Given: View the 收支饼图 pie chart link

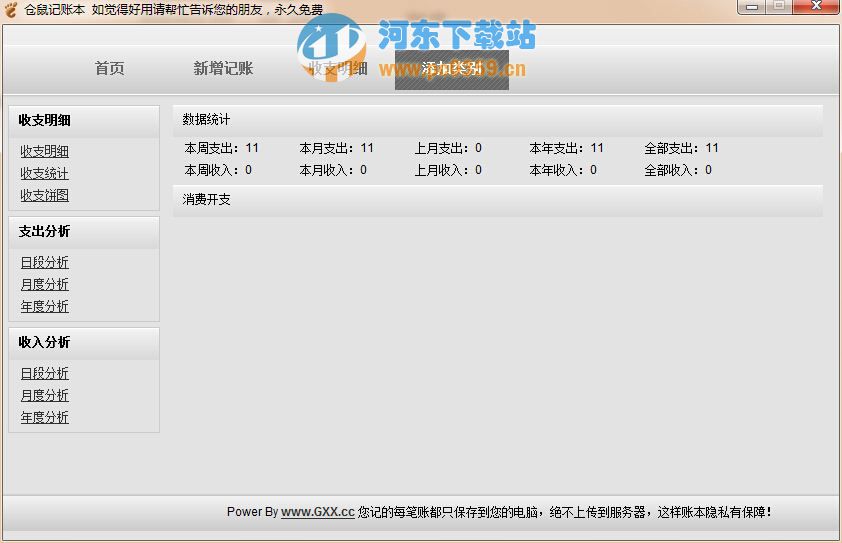Looking at the screenshot, I should coord(45,196).
